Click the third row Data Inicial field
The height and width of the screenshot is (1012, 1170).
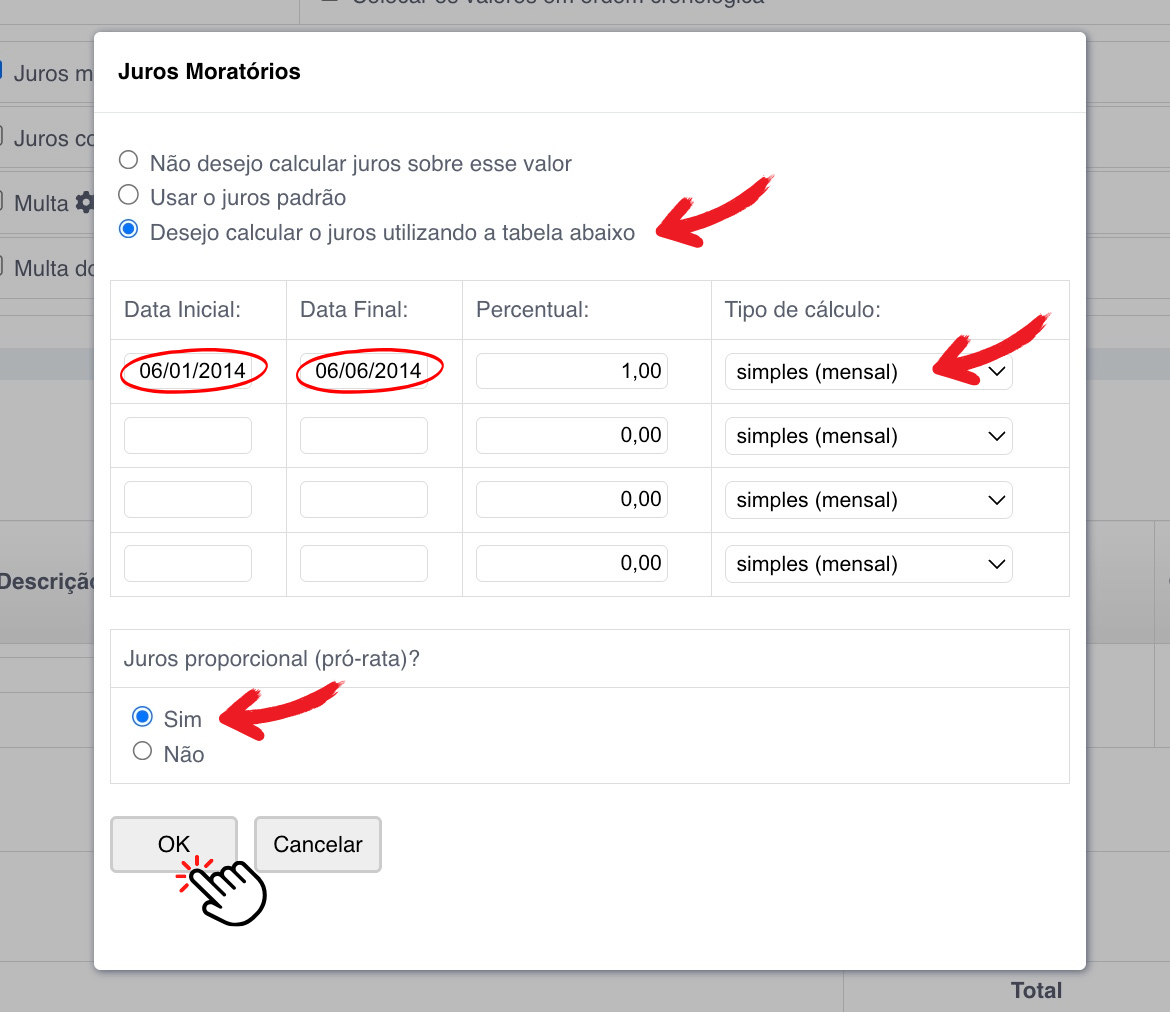[188, 500]
